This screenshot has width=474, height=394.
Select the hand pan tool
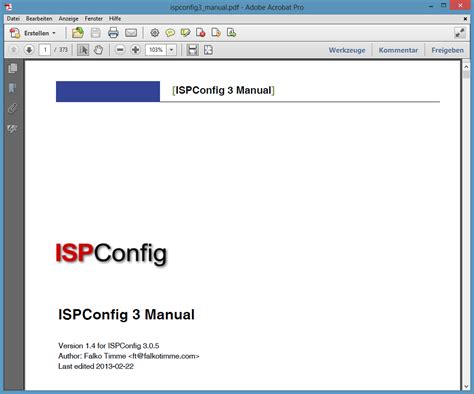[x=98, y=50]
